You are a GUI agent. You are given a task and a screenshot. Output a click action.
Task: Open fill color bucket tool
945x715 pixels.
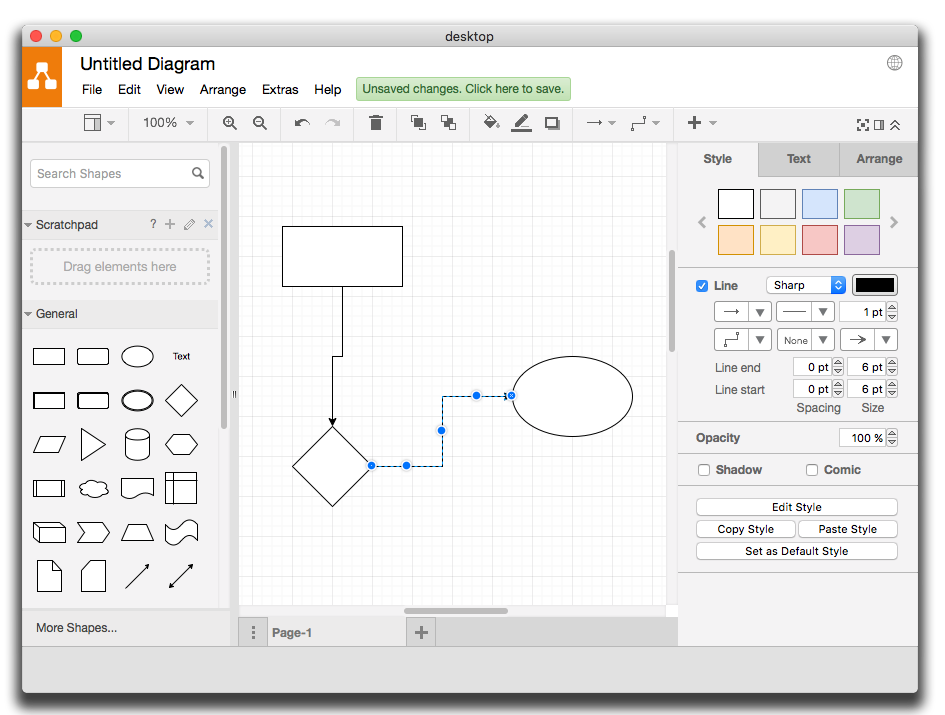pos(491,123)
